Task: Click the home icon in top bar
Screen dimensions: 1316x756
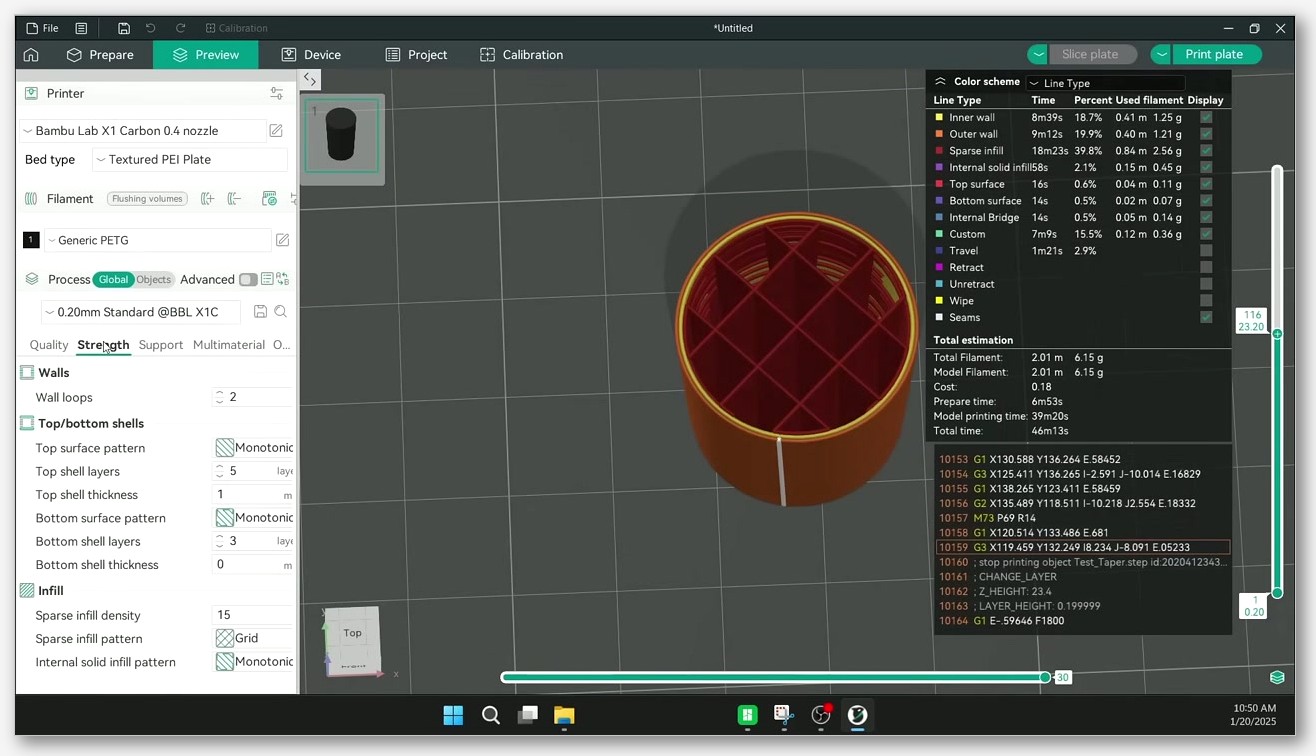Action: (x=31, y=55)
